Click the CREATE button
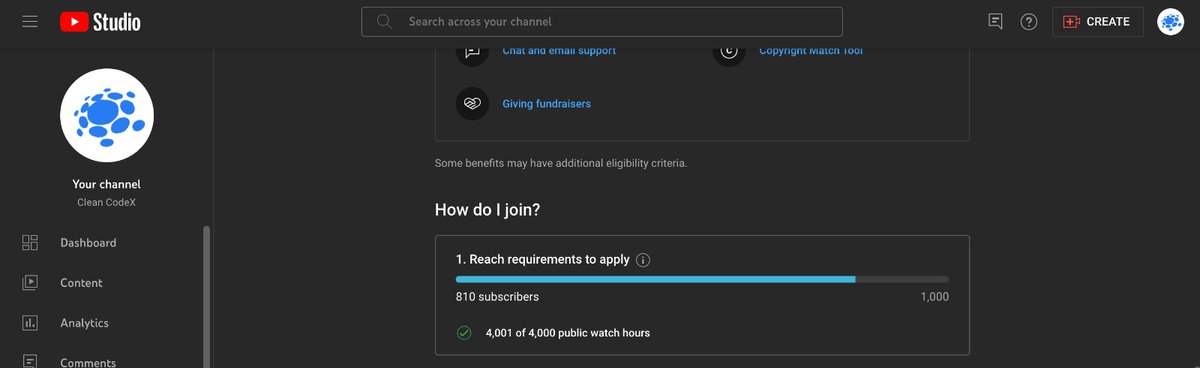Screen dimensions: 1200x368 click(1097, 21)
